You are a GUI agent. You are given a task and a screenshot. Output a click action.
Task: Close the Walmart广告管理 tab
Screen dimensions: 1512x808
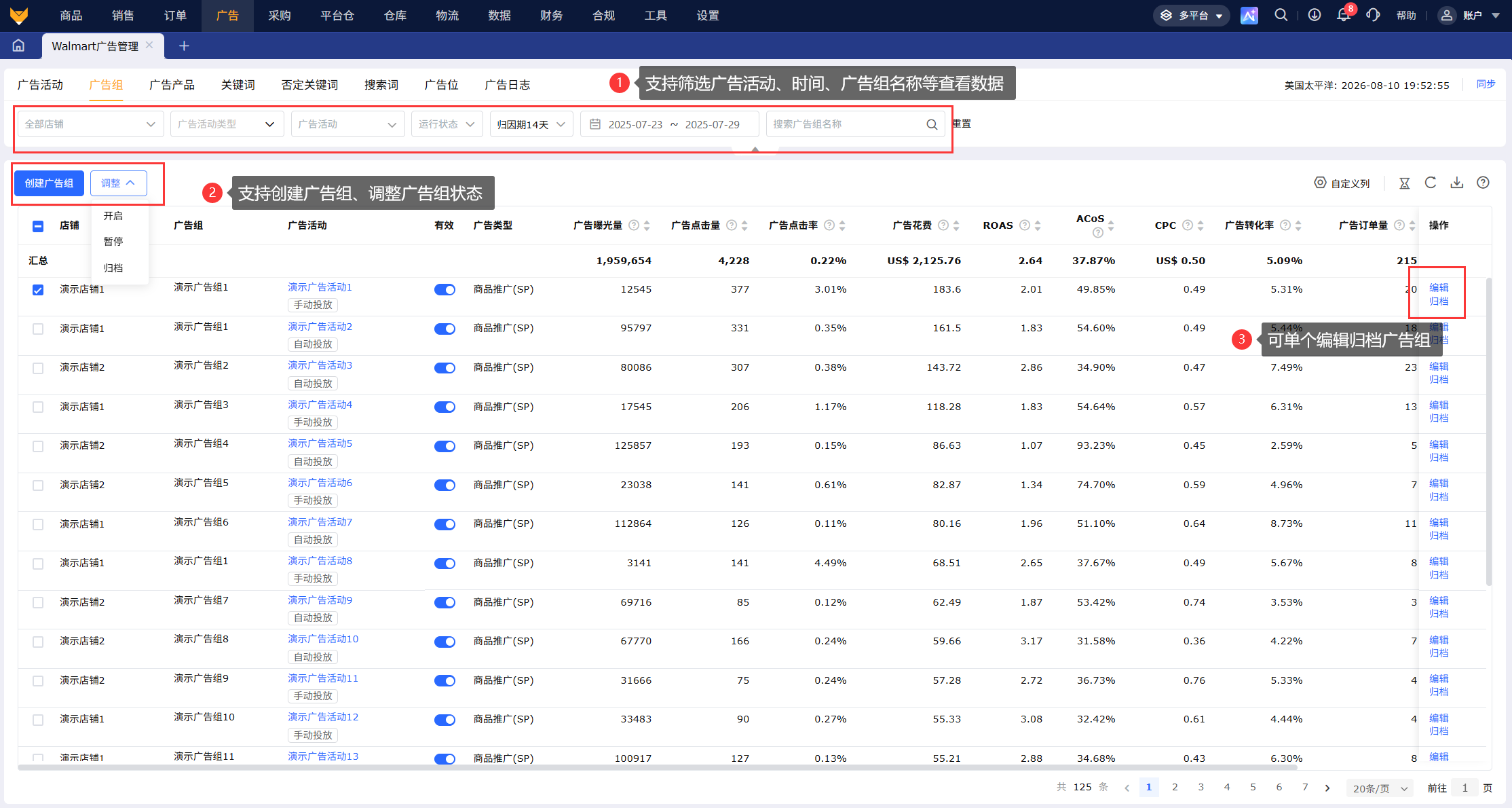tap(149, 45)
